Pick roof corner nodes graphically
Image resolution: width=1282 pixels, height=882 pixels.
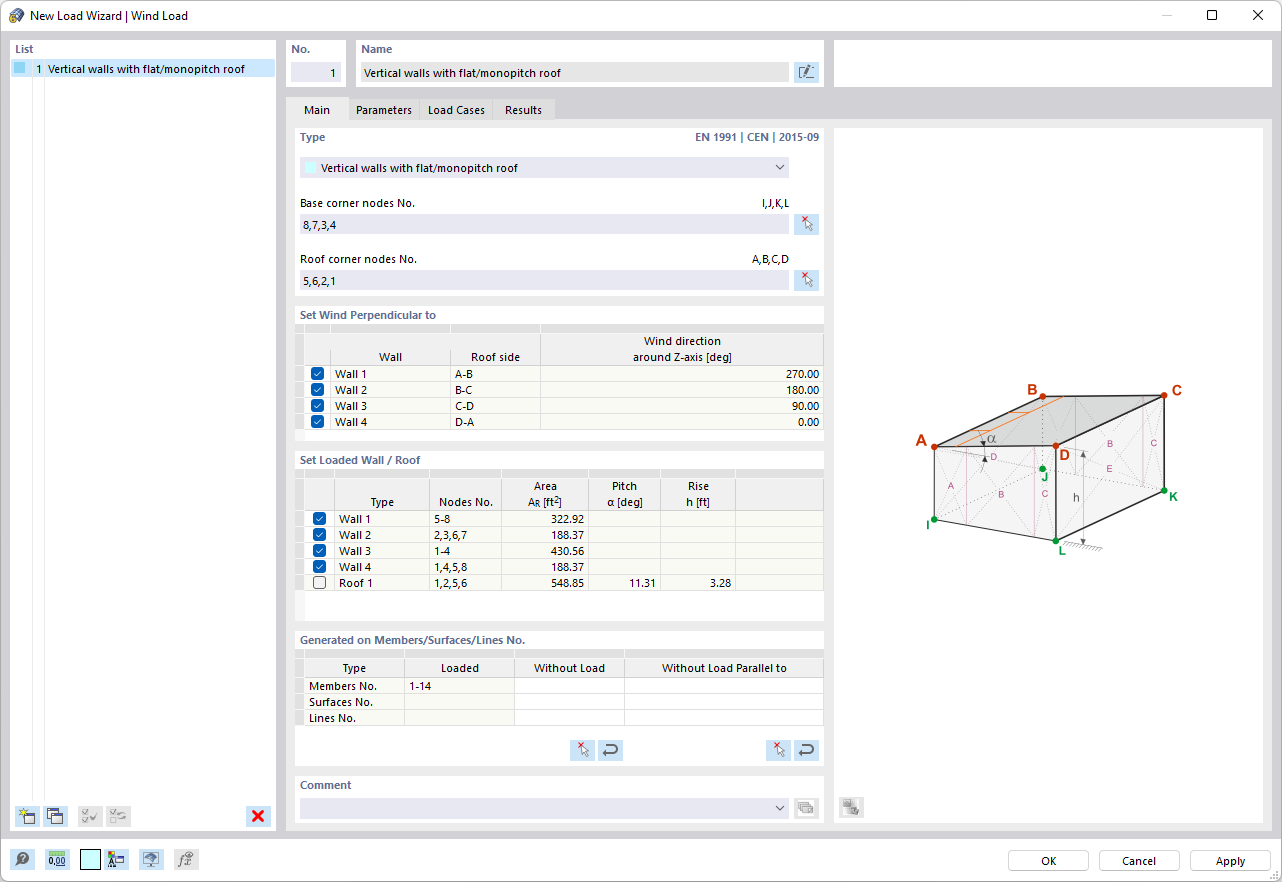(806, 280)
